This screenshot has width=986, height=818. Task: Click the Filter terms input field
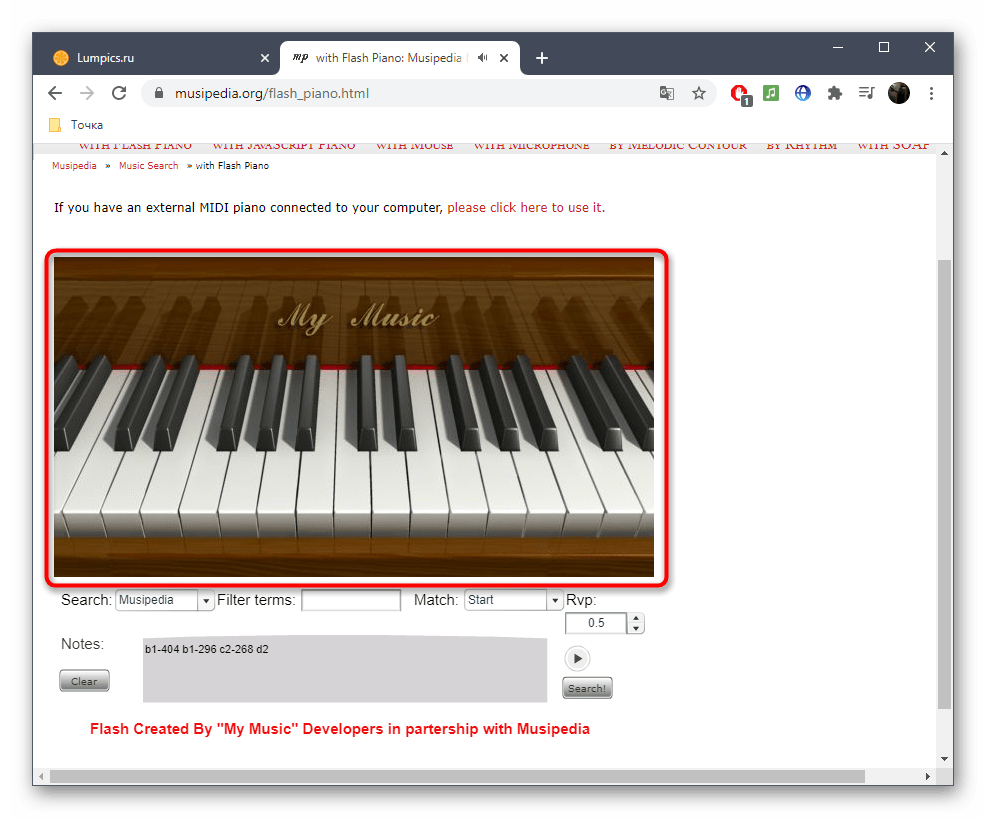(351, 601)
